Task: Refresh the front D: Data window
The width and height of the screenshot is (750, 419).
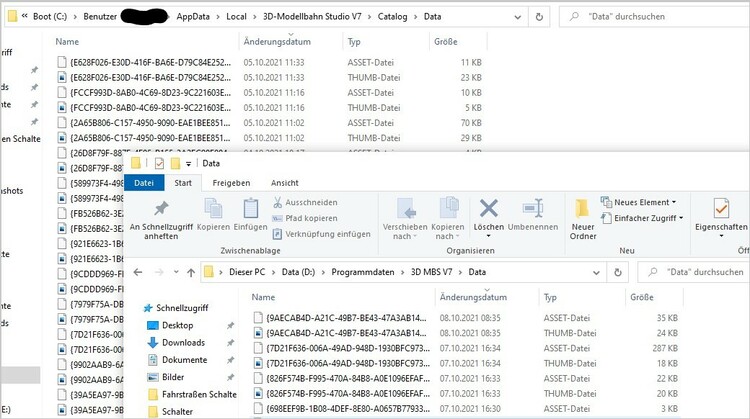Action: (x=618, y=272)
